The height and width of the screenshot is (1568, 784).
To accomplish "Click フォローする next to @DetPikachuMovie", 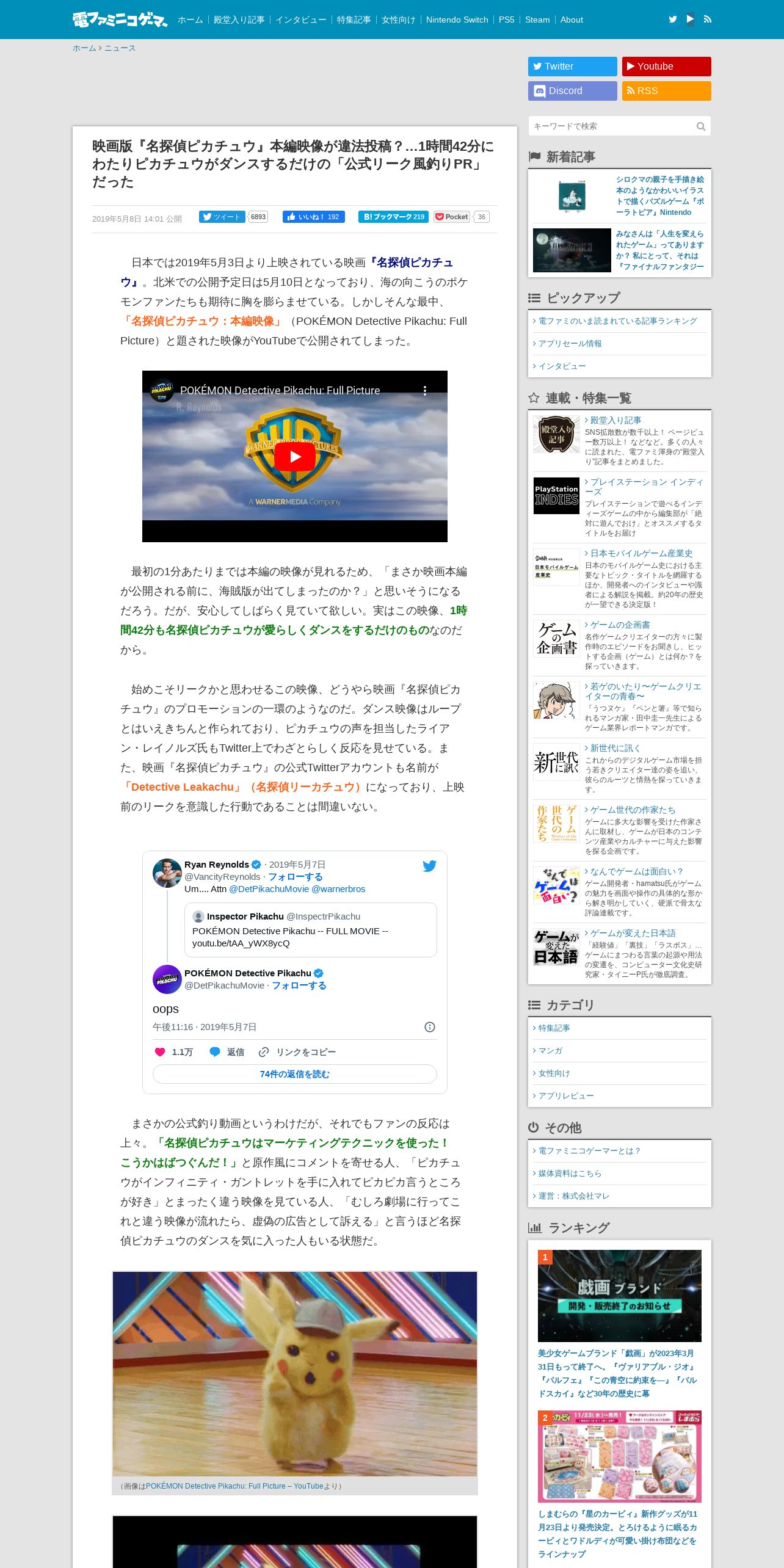I will 299,985.
